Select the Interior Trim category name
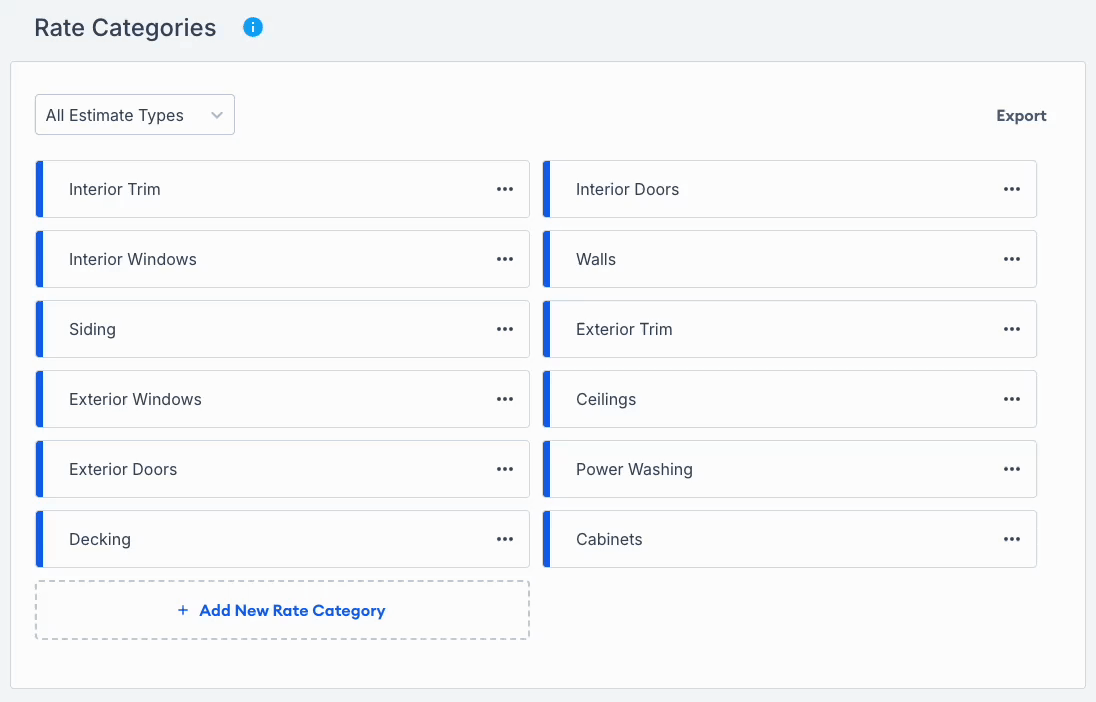The image size is (1096, 702). [x=115, y=189]
